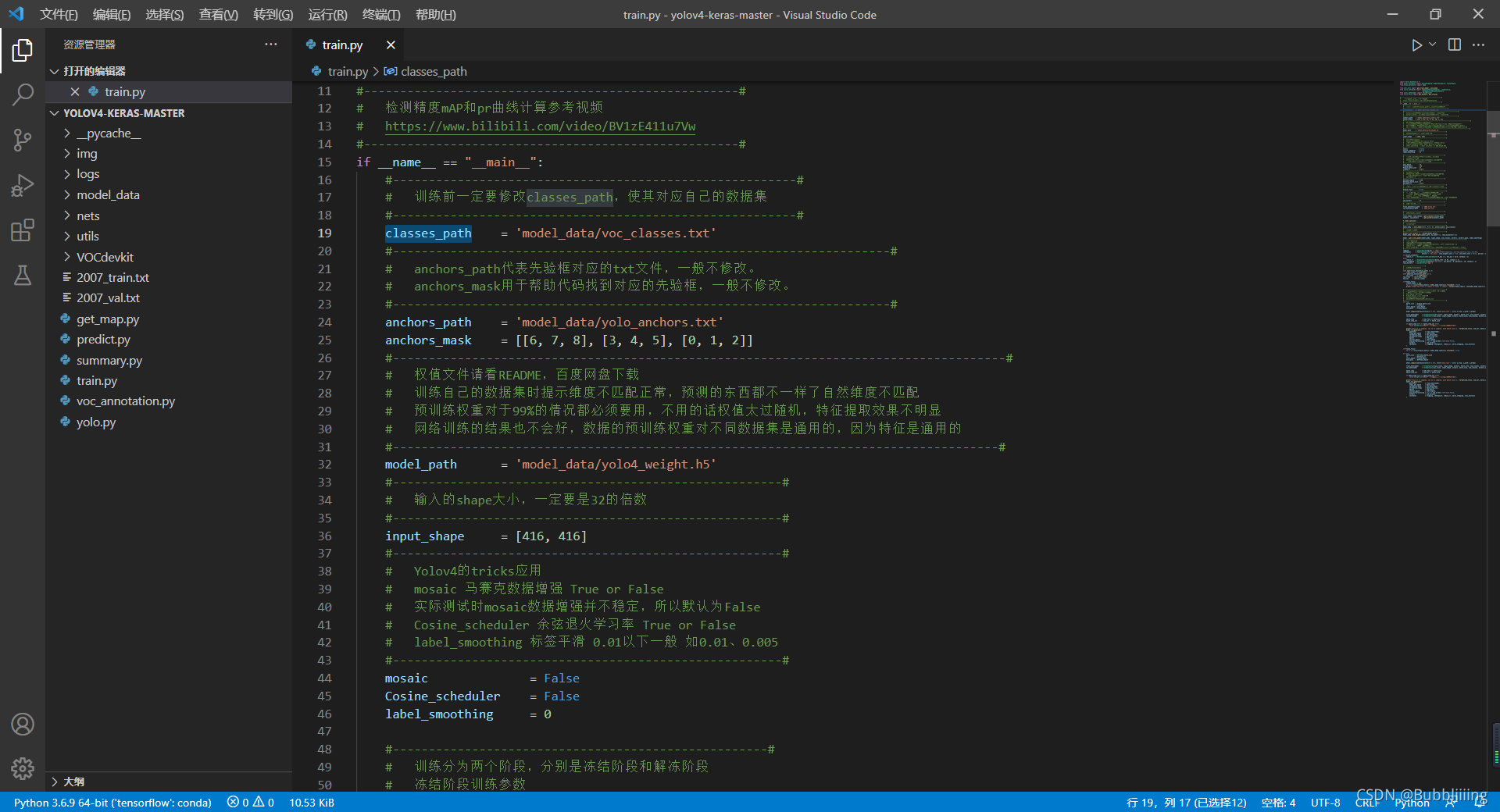
Task: Click the spaces: 4 indentation status item
Action: (x=1278, y=803)
